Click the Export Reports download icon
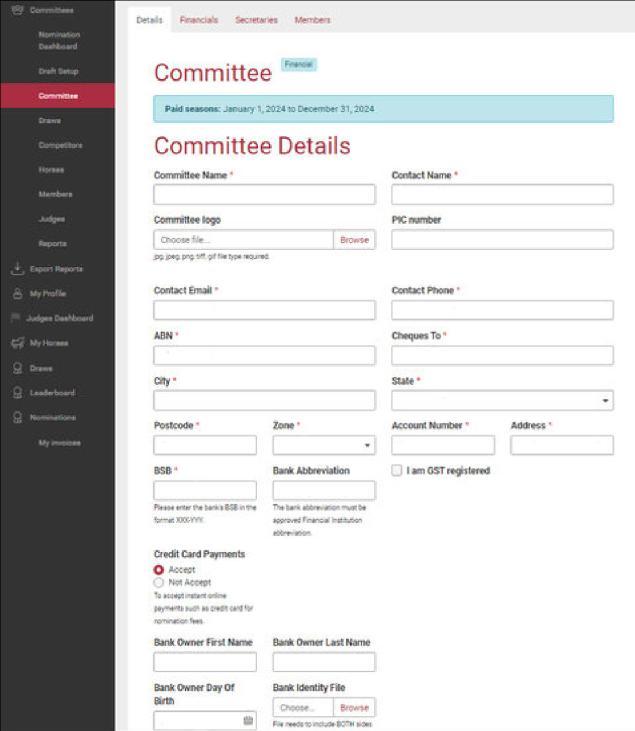The height and width of the screenshot is (731, 635). [17, 269]
